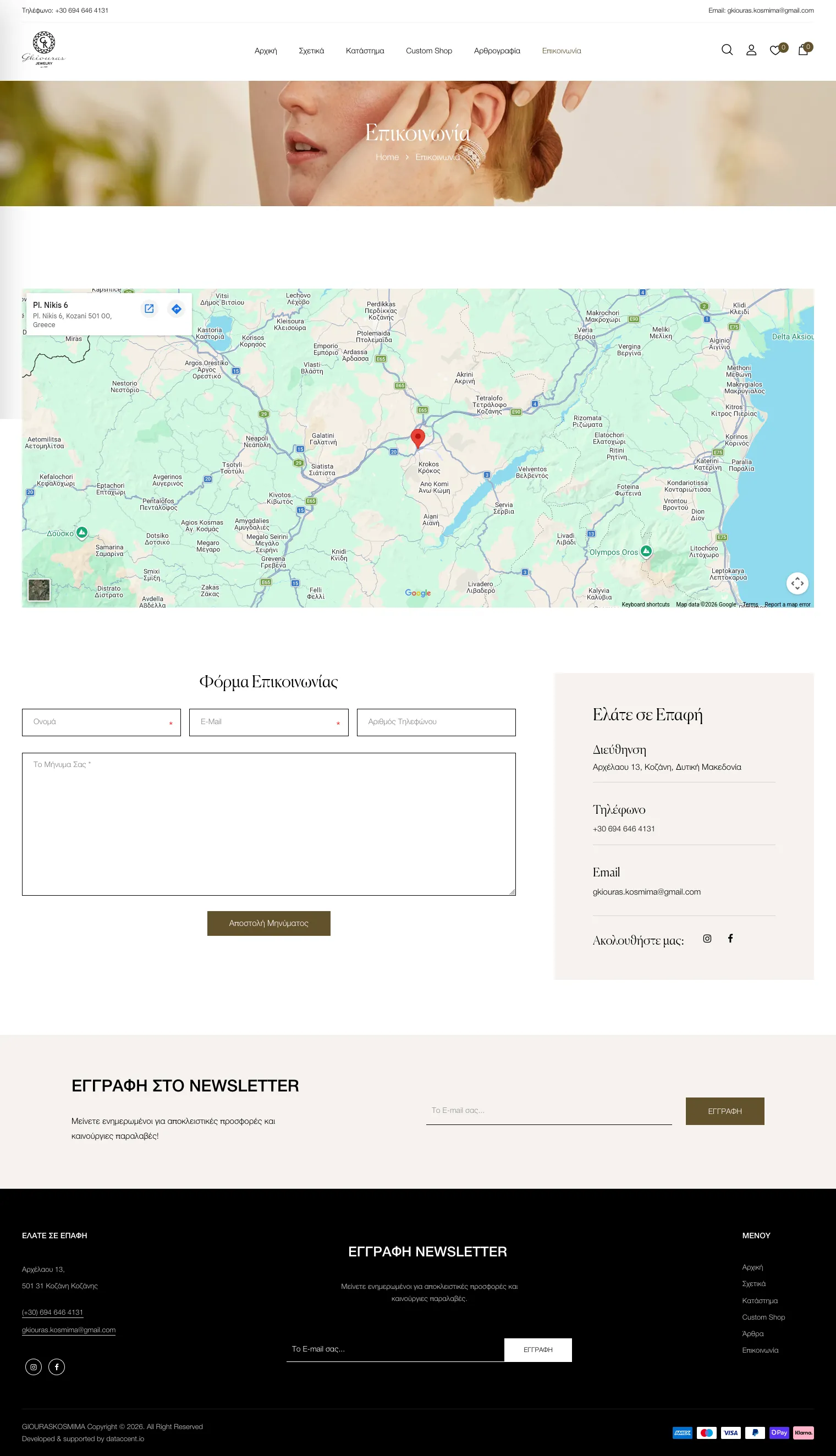
Task: Focus the beige newsletter e-mail field
Action: (x=549, y=1111)
